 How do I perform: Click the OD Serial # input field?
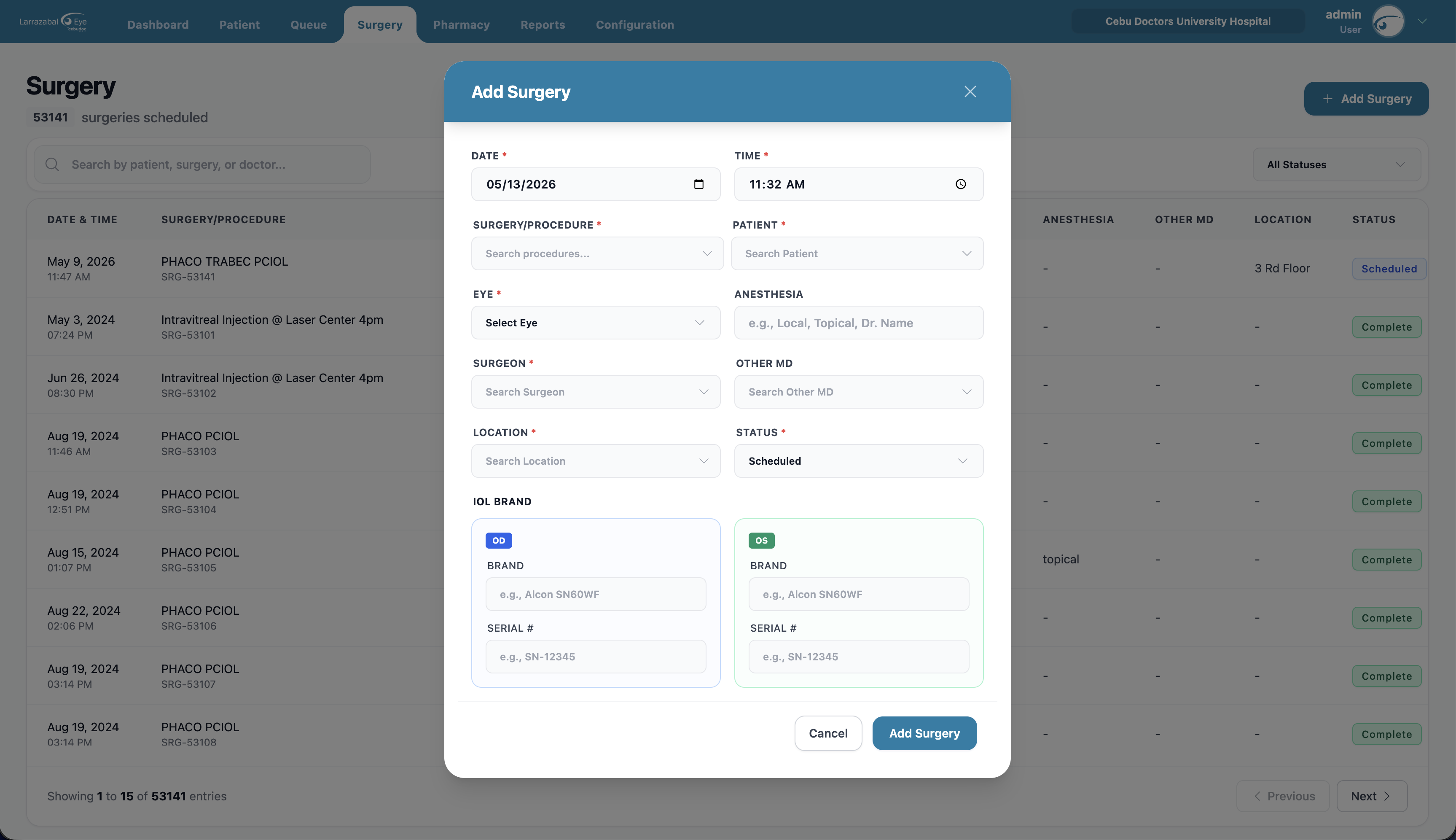(596, 657)
